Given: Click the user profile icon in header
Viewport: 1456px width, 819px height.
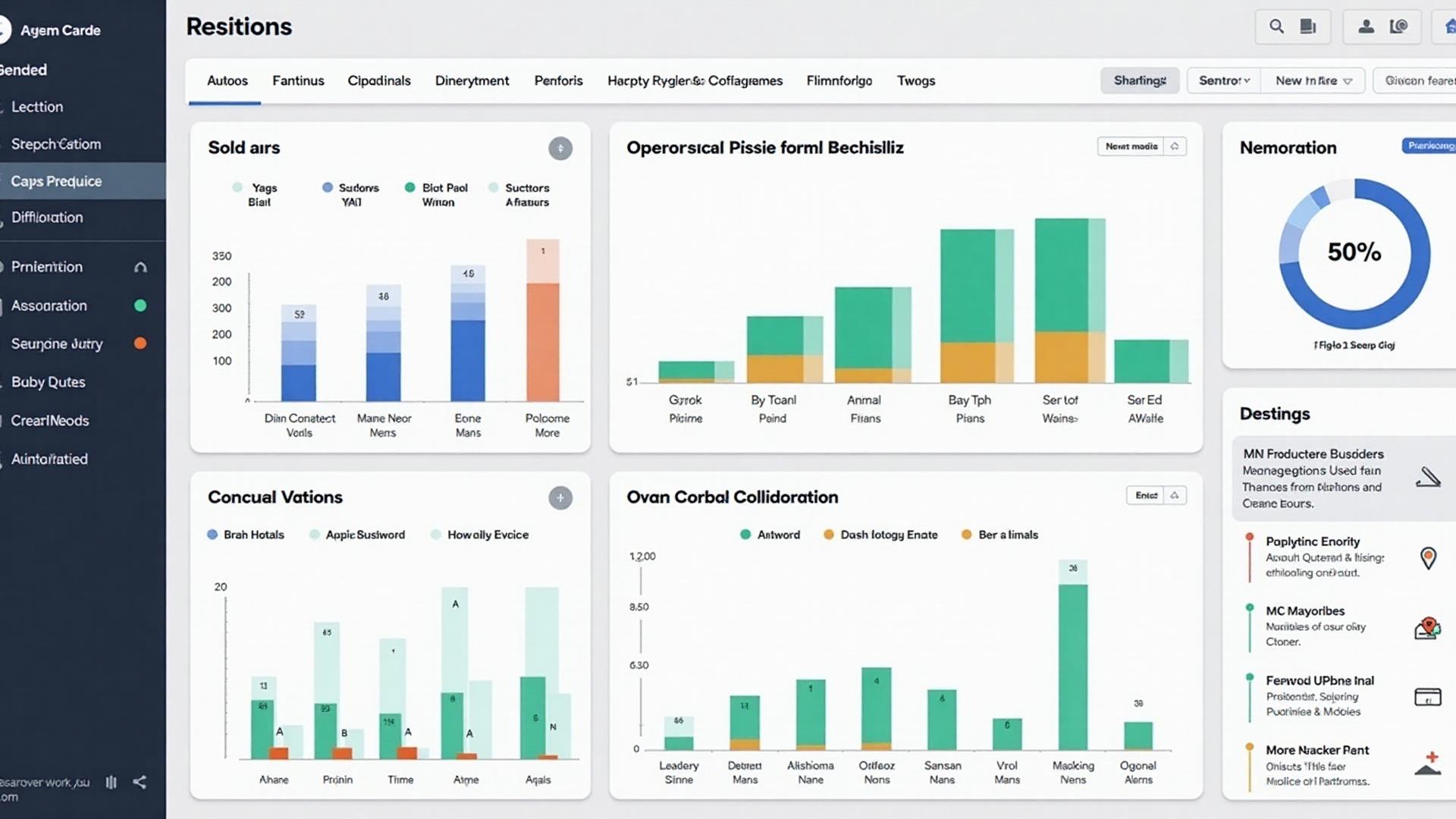Looking at the screenshot, I should pos(1366,27).
